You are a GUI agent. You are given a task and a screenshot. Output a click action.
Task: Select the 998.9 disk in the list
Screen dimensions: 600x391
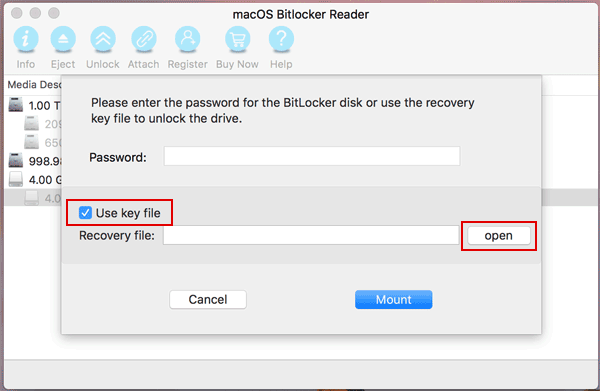(34, 161)
